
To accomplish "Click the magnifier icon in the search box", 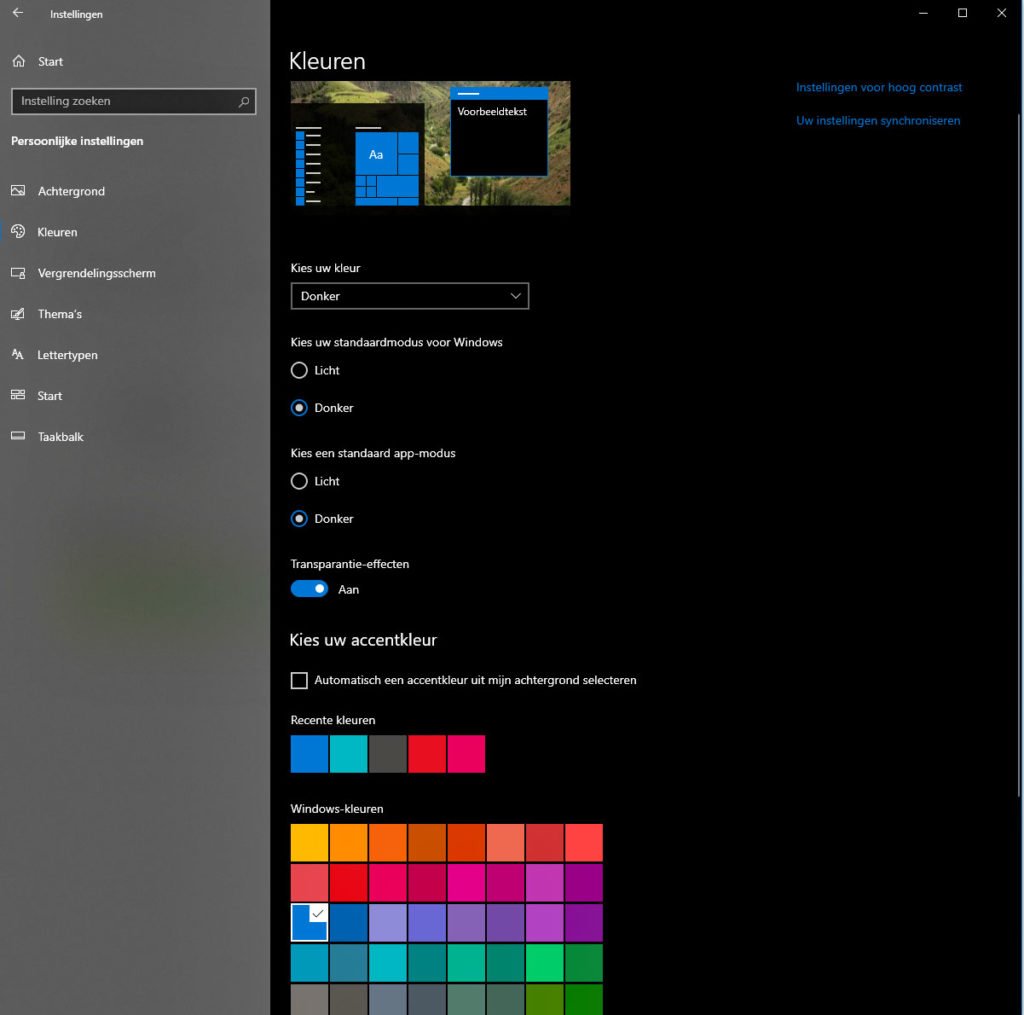I will pyautogui.click(x=244, y=101).
